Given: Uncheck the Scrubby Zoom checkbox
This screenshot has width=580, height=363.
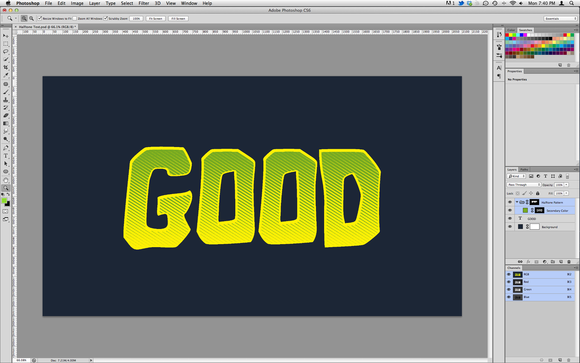Looking at the screenshot, I should pyautogui.click(x=106, y=18).
